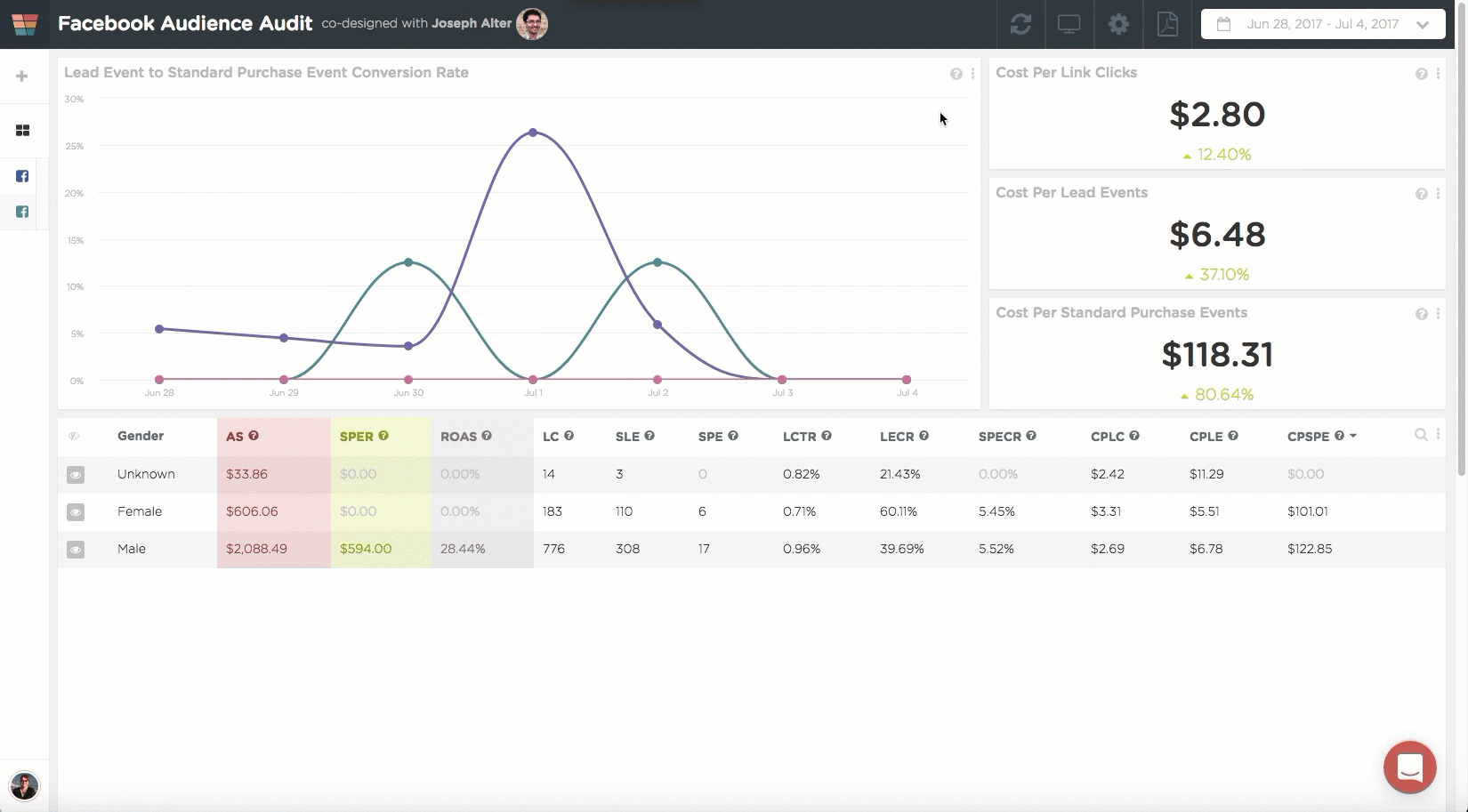Open the chat support bubble

pos(1410,767)
